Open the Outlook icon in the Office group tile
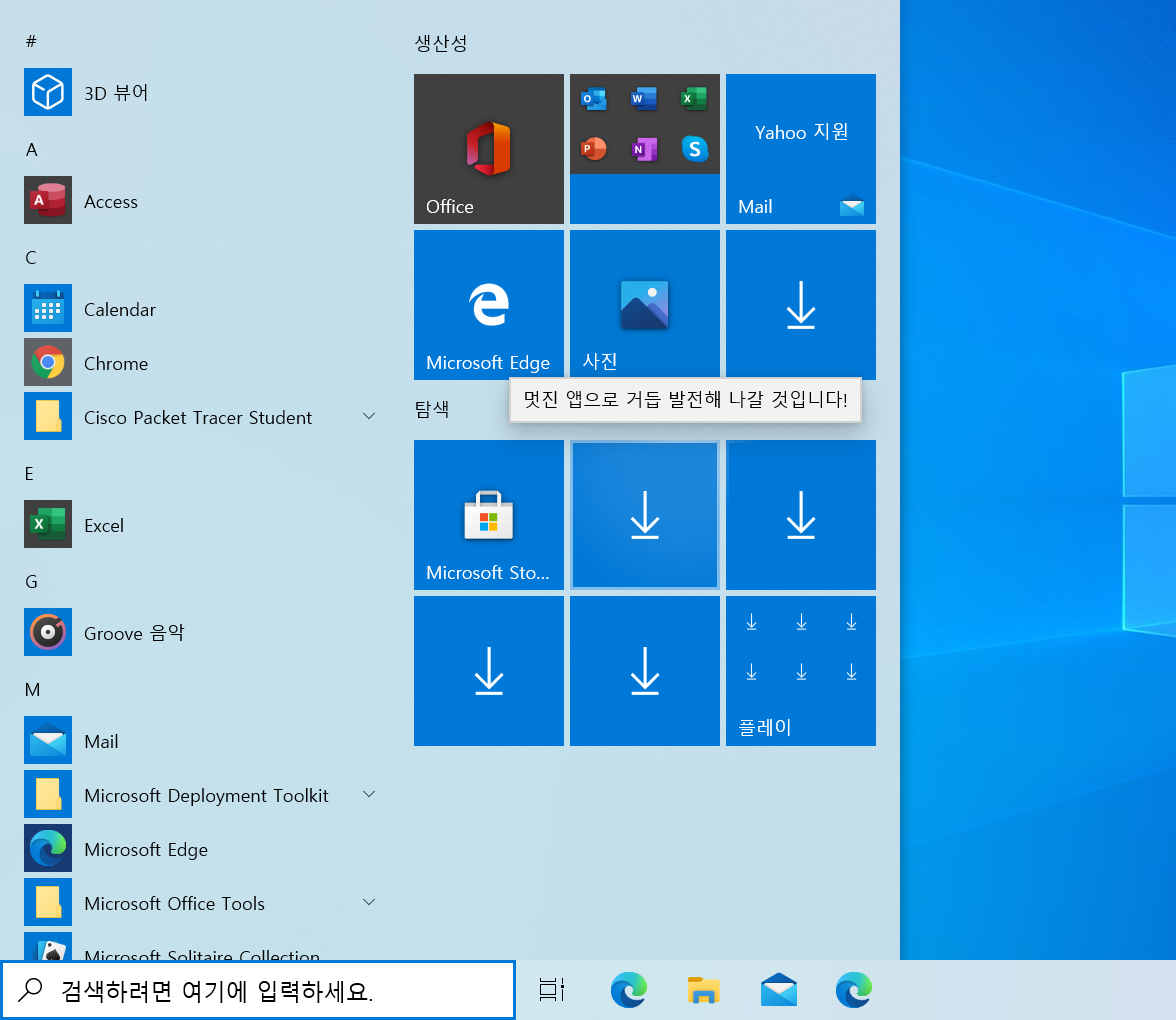 click(x=594, y=98)
